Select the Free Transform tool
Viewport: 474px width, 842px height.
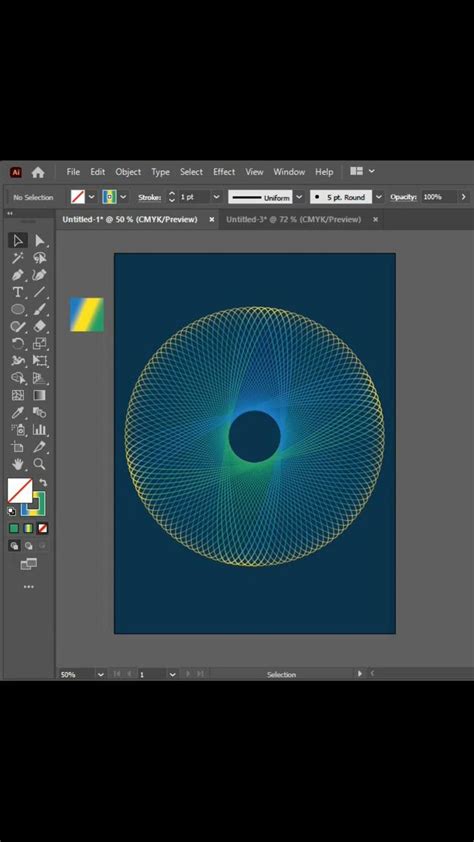click(x=39, y=361)
